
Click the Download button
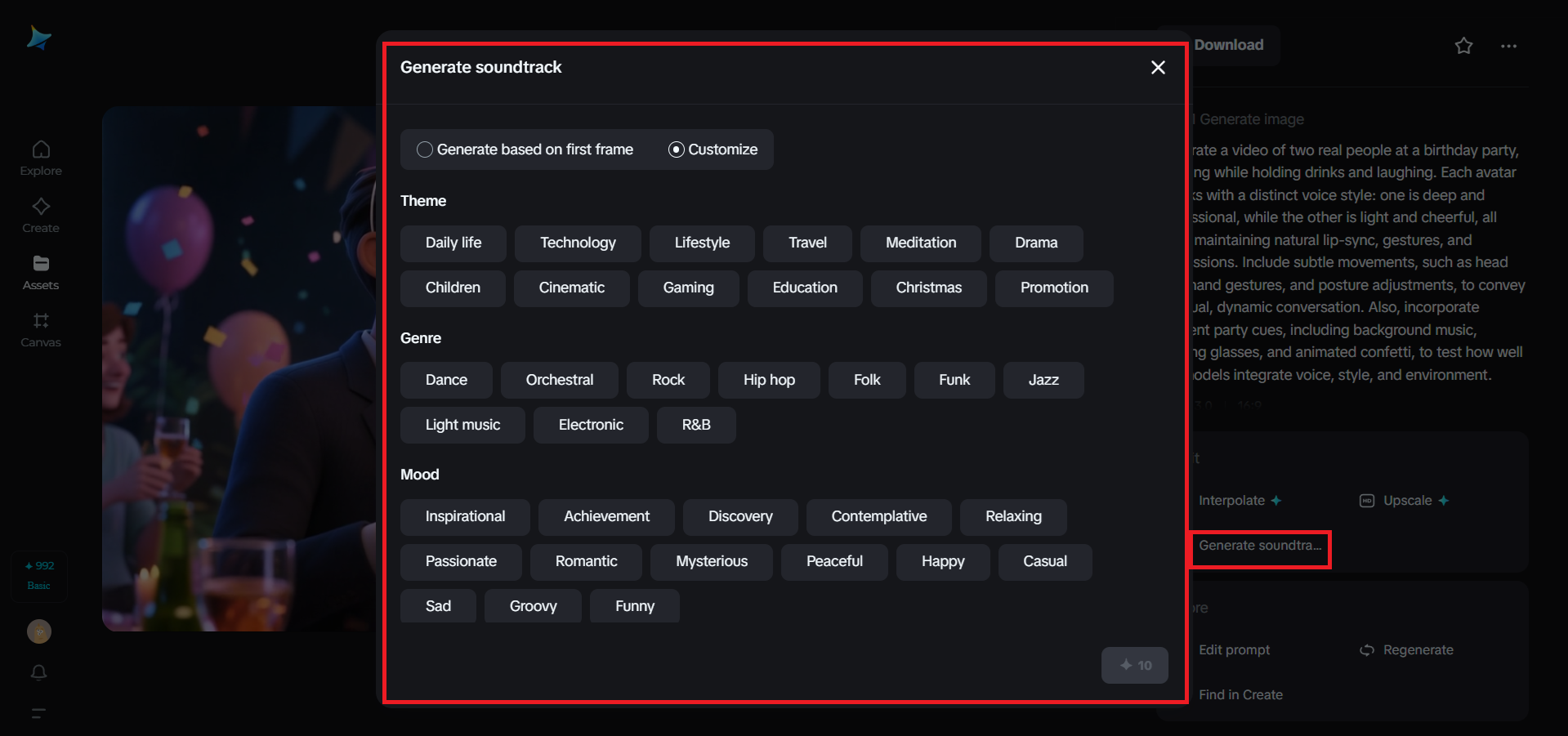[x=1228, y=46]
